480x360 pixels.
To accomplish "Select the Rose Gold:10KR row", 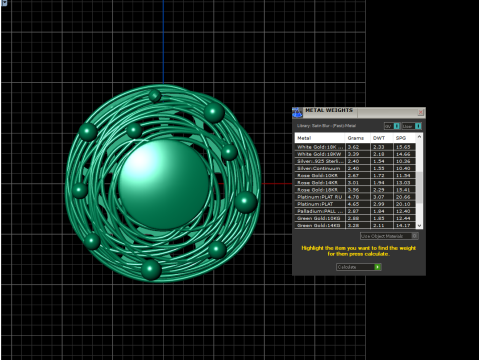I will tap(356, 175).
